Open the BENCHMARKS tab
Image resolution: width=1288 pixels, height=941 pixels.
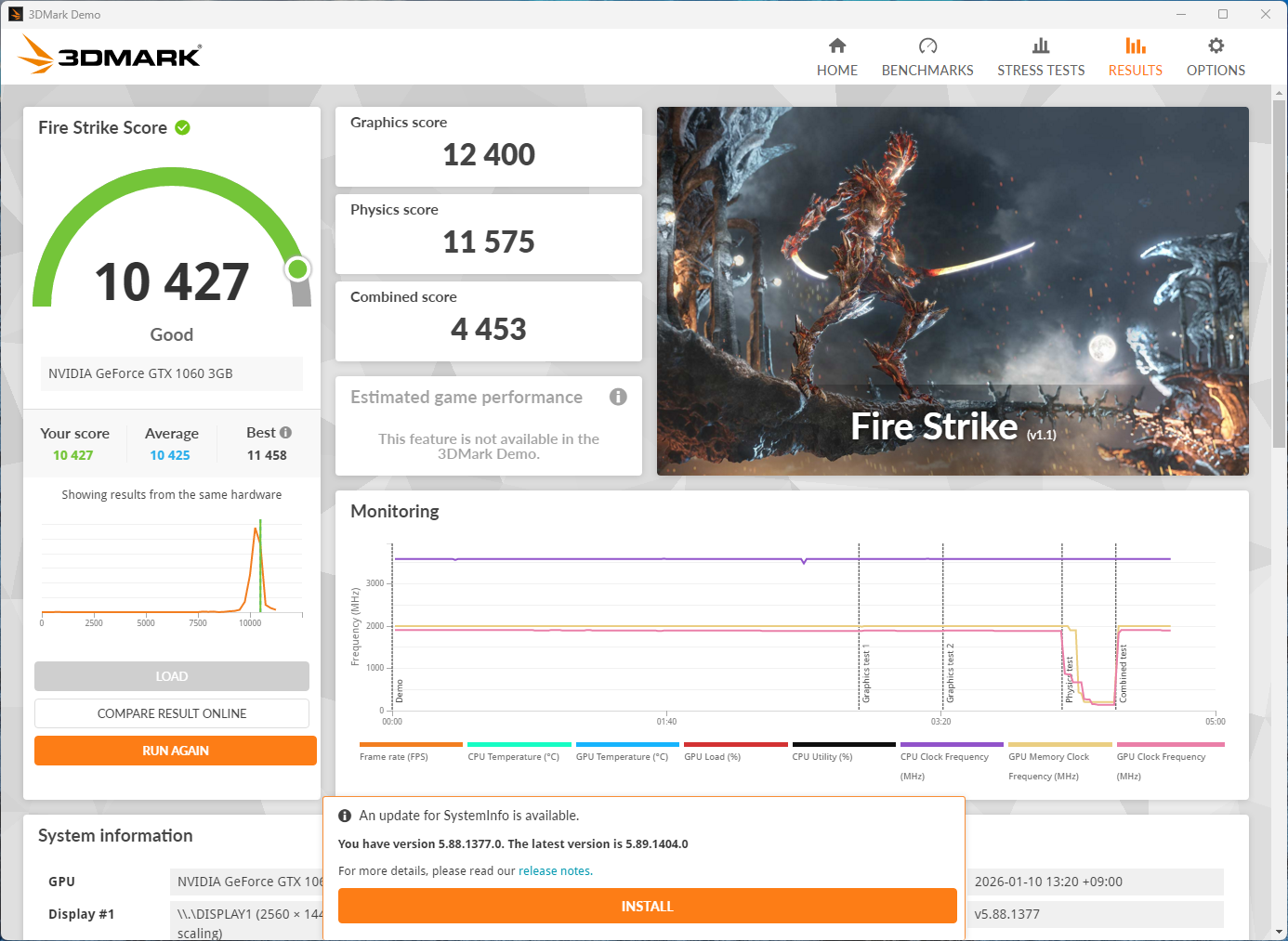click(927, 57)
